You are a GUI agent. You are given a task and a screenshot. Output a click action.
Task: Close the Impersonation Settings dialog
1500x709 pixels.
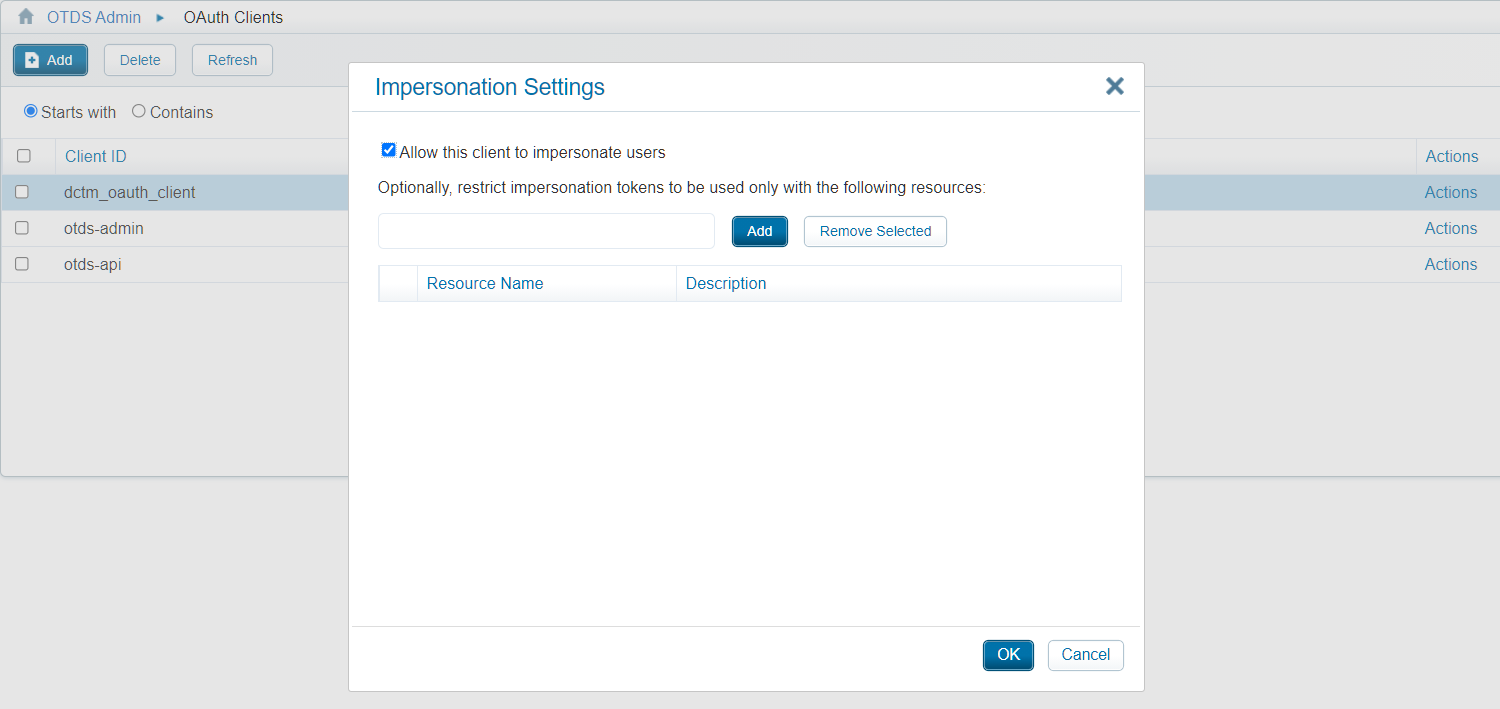[1115, 87]
